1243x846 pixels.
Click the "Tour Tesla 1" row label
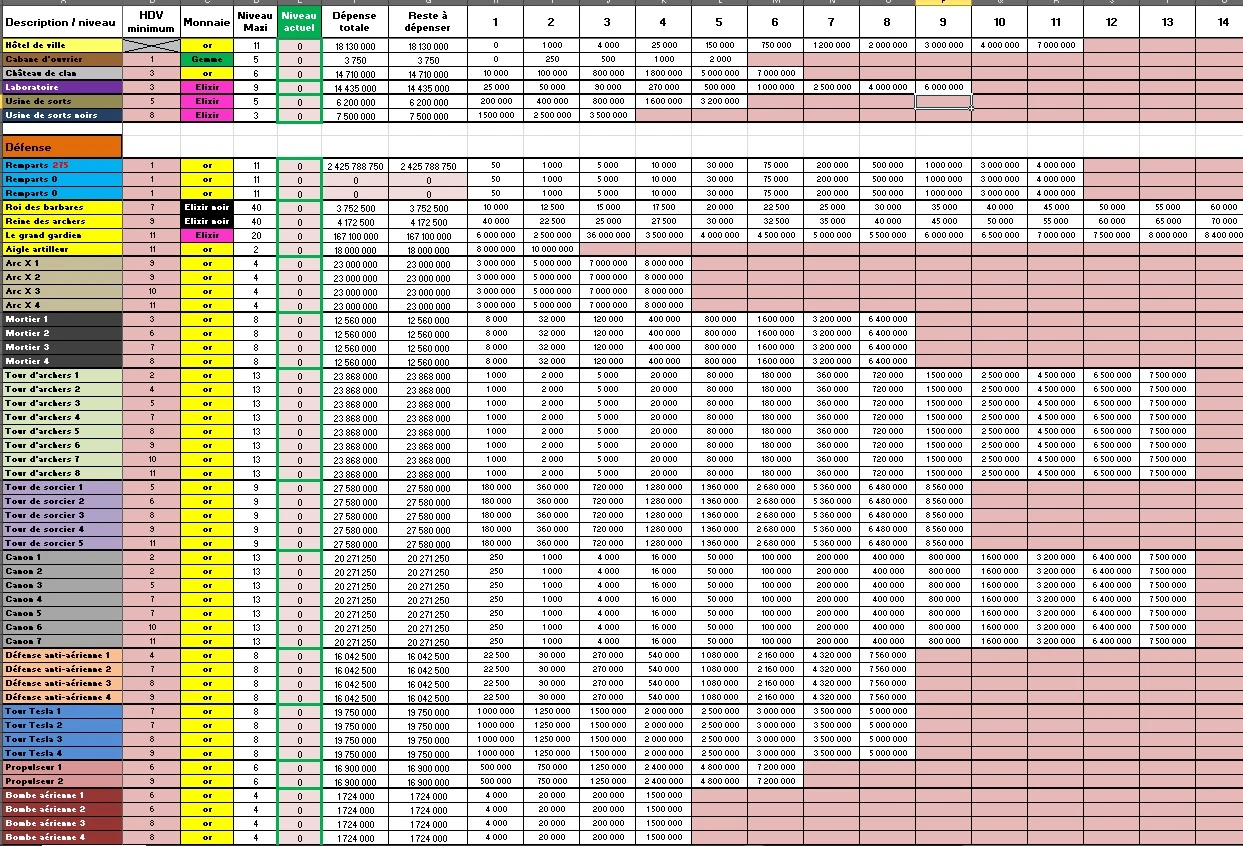(x=62, y=711)
